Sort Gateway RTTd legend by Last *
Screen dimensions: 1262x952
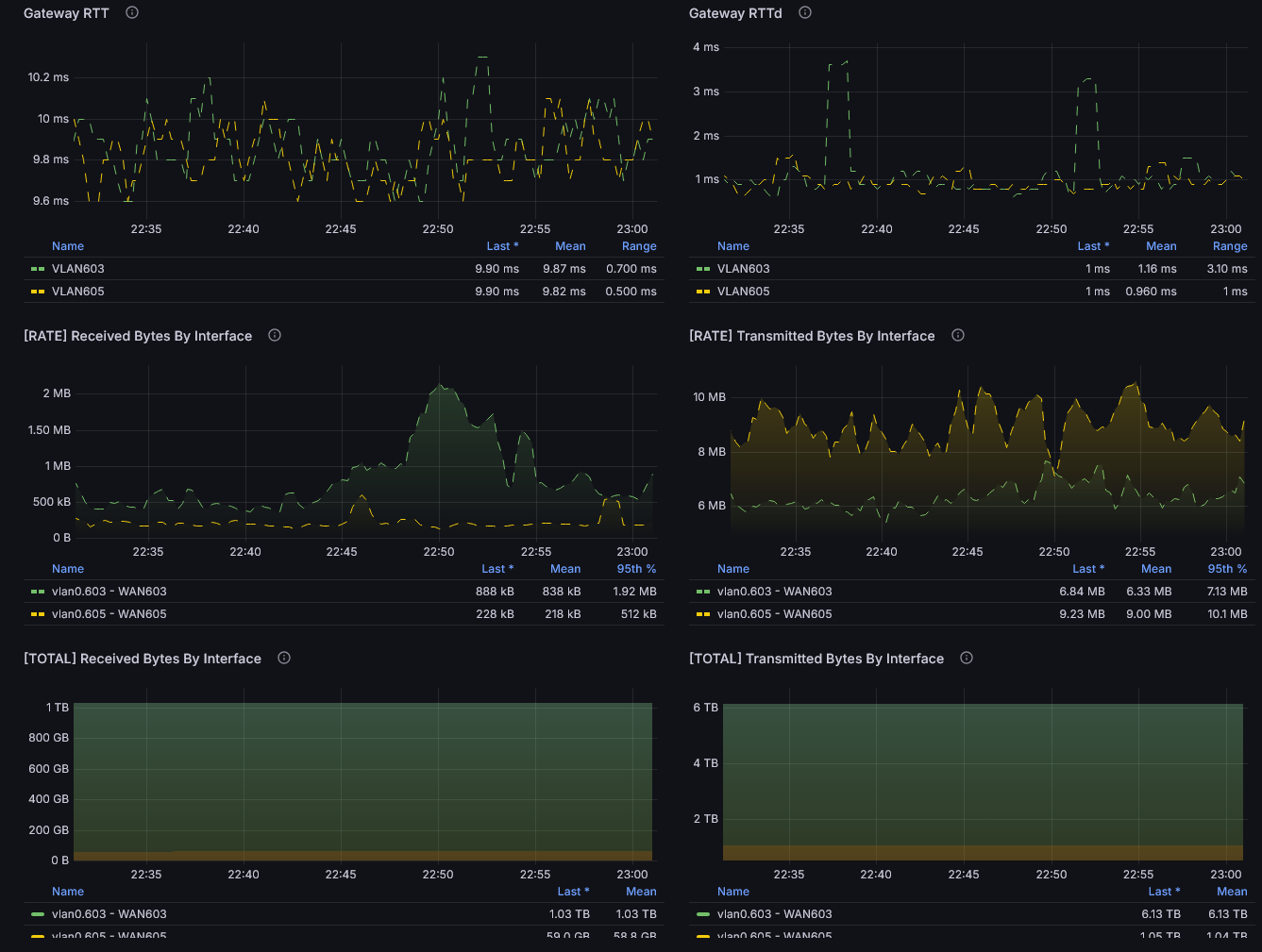1094,246
